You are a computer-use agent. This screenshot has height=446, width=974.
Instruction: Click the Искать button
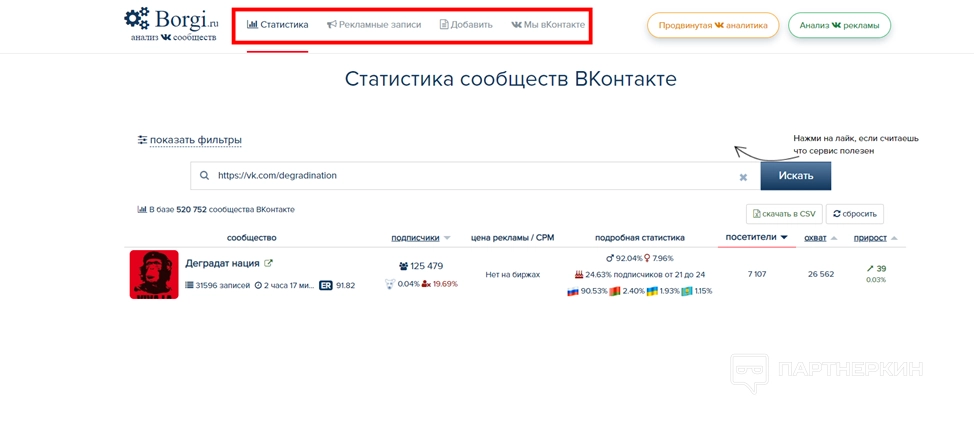point(796,176)
